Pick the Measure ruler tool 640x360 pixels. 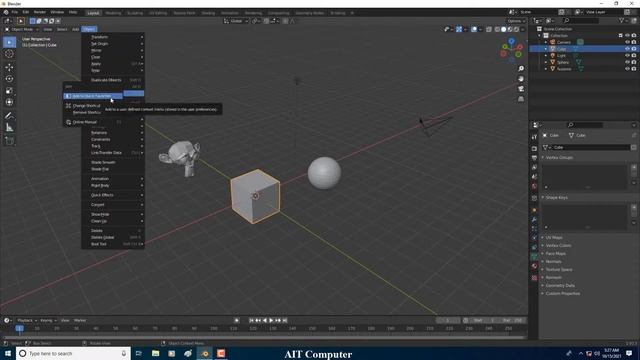coord(9,128)
